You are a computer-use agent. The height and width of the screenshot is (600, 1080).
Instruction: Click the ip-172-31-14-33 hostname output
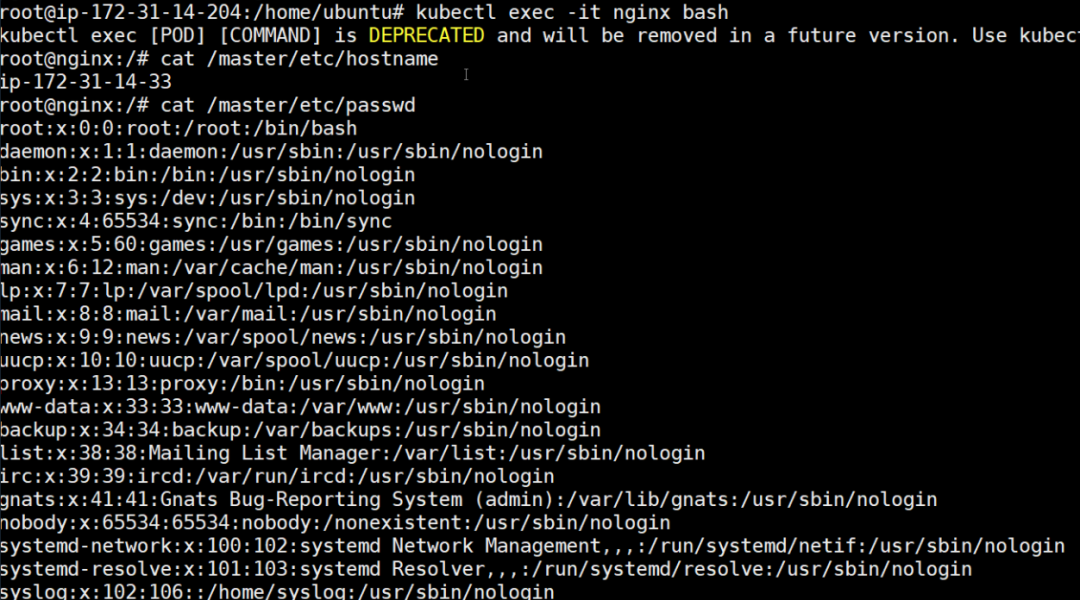pyautogui.click(x=86, y=82)
